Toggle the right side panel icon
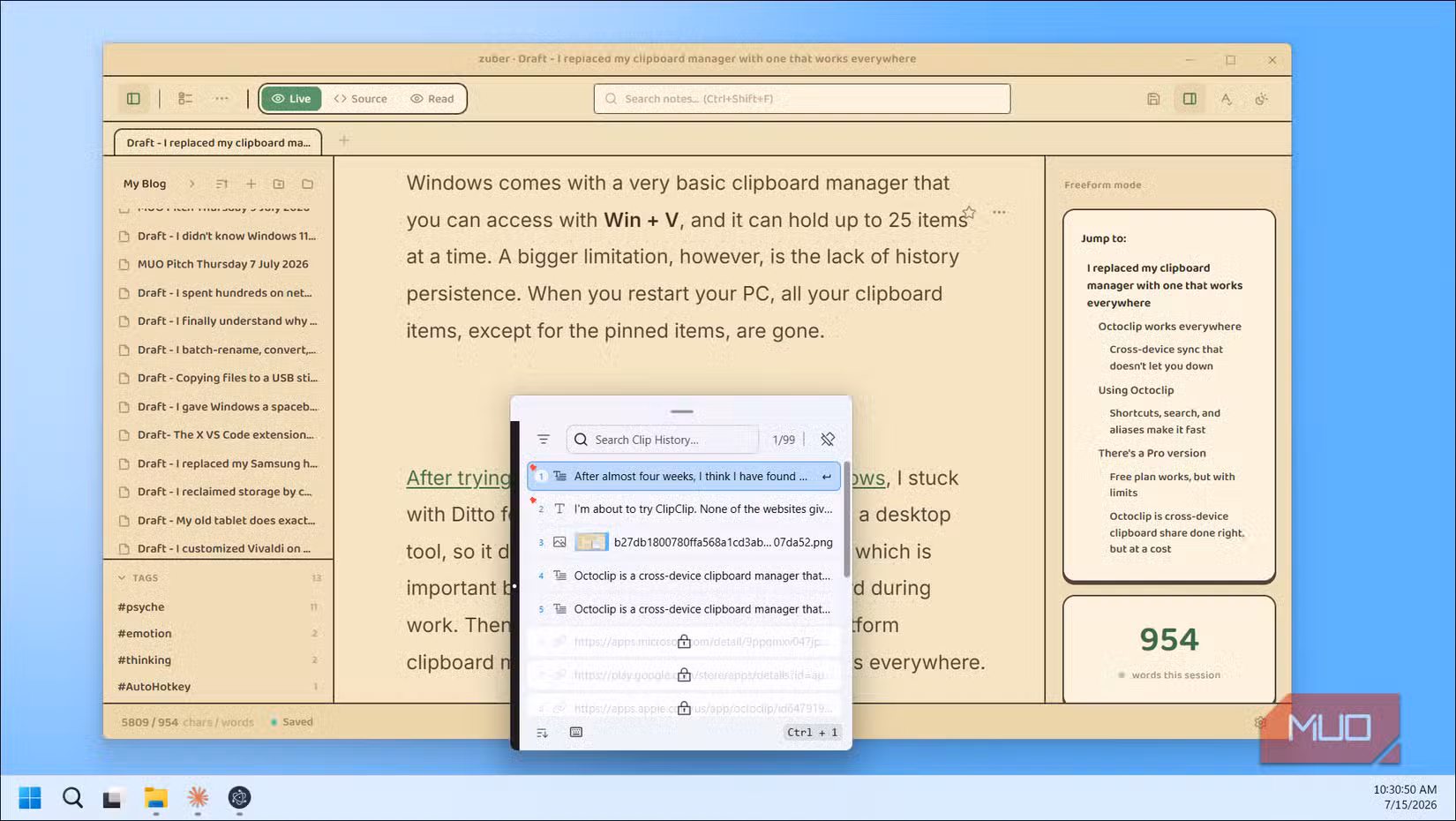This screenshot has width=1456, height=821. [x=1190, y=99]
